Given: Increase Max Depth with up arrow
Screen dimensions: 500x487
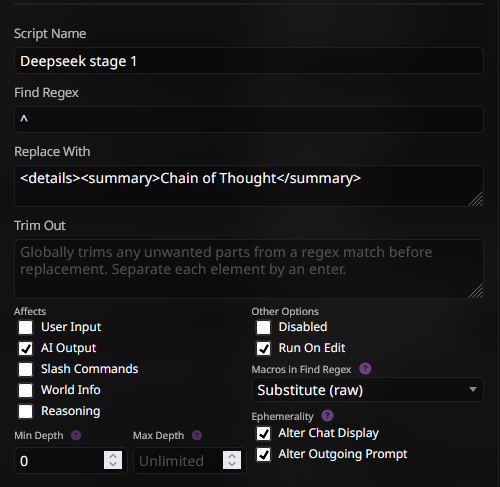Looking at the screenshot, I should pos(232,456).
